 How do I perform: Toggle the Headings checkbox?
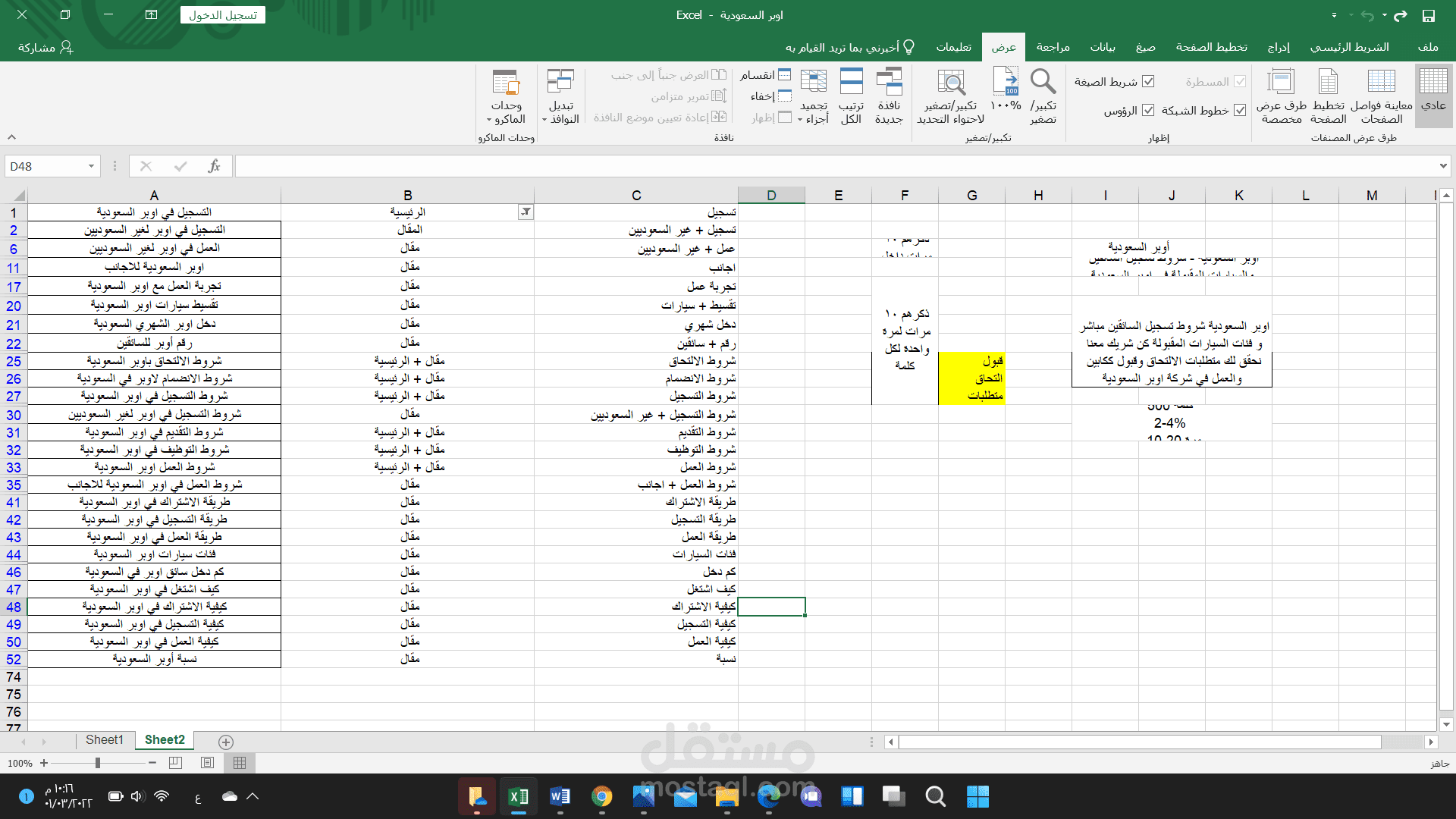[1148, 110]
